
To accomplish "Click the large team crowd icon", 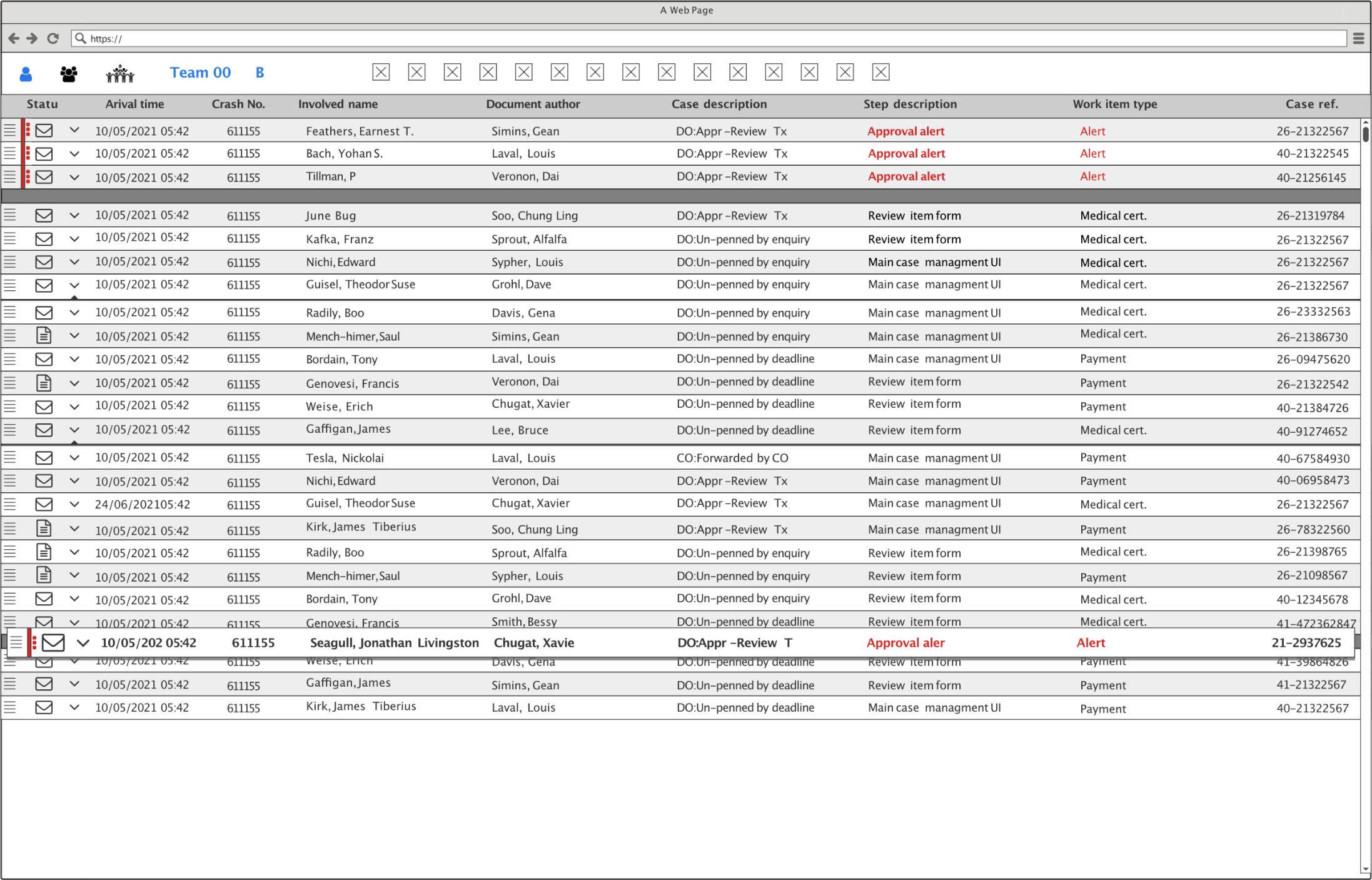I will (120, 74).
